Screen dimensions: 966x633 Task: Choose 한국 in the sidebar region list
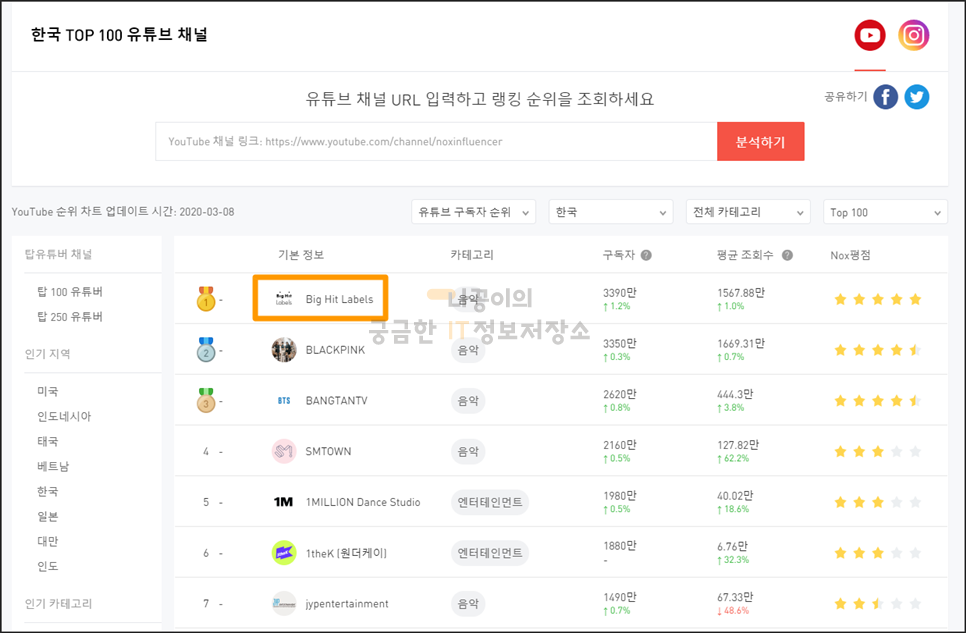coord(47,491)
